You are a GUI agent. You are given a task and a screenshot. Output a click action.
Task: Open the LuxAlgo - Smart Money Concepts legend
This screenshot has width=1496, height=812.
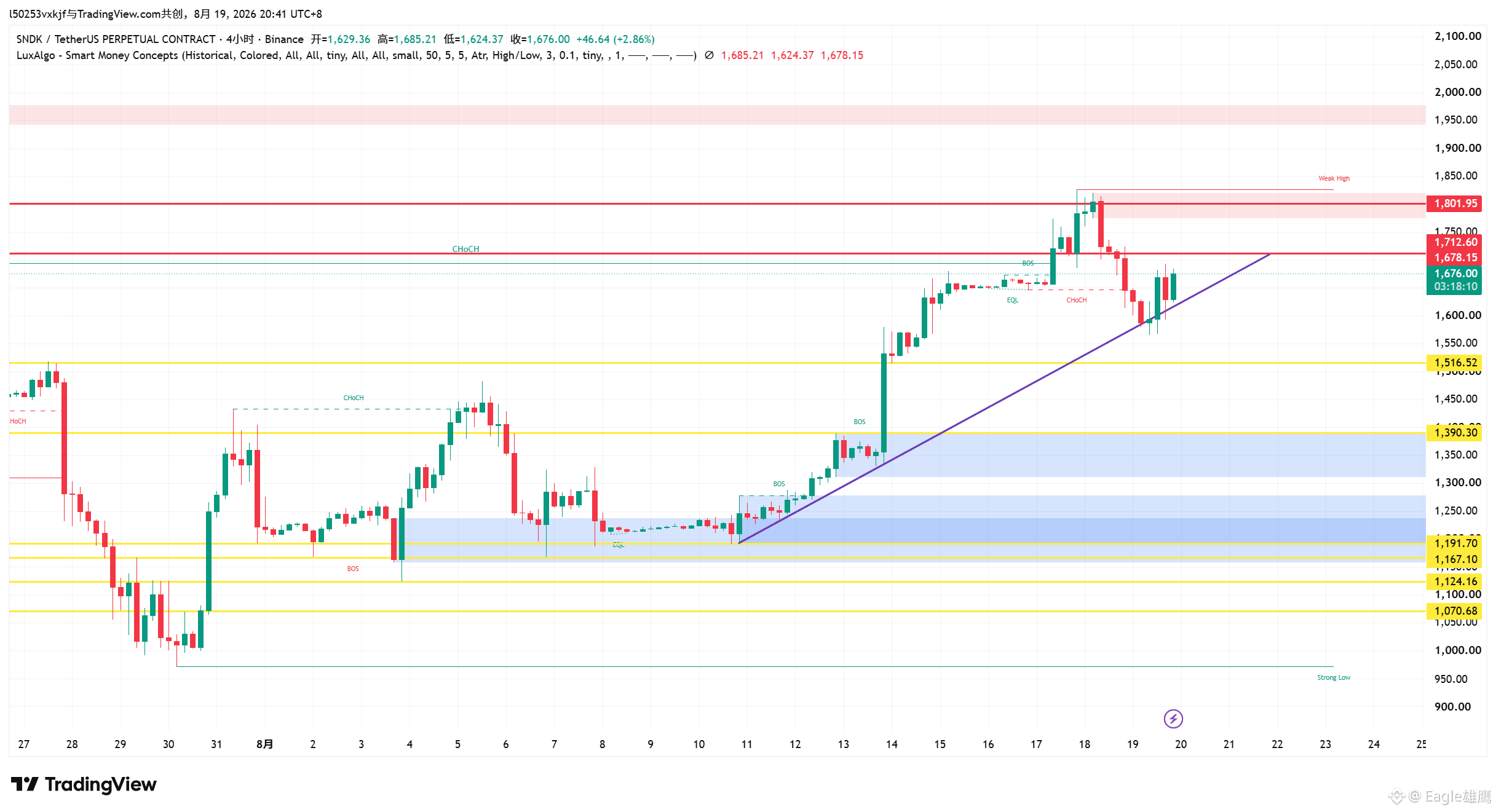pos(356,55)
